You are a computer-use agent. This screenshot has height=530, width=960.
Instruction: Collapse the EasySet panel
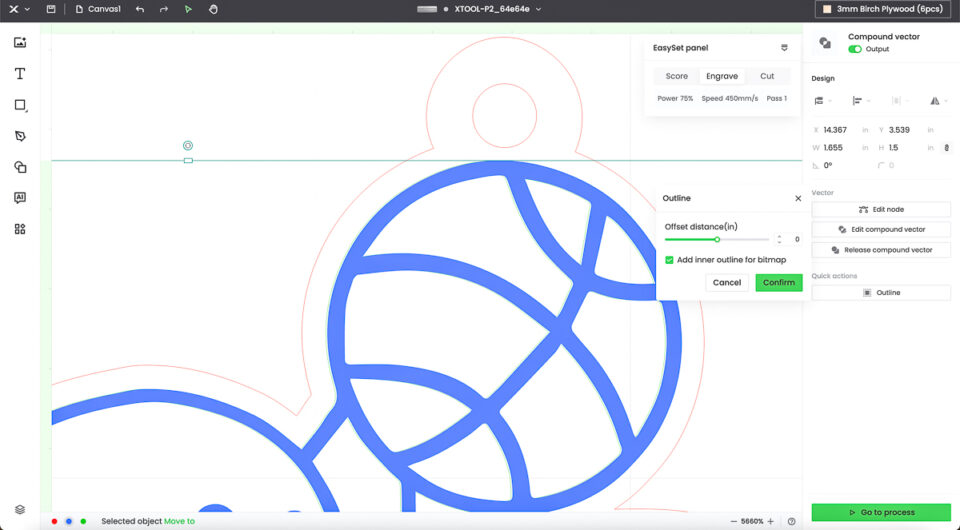tap(784, 48)
